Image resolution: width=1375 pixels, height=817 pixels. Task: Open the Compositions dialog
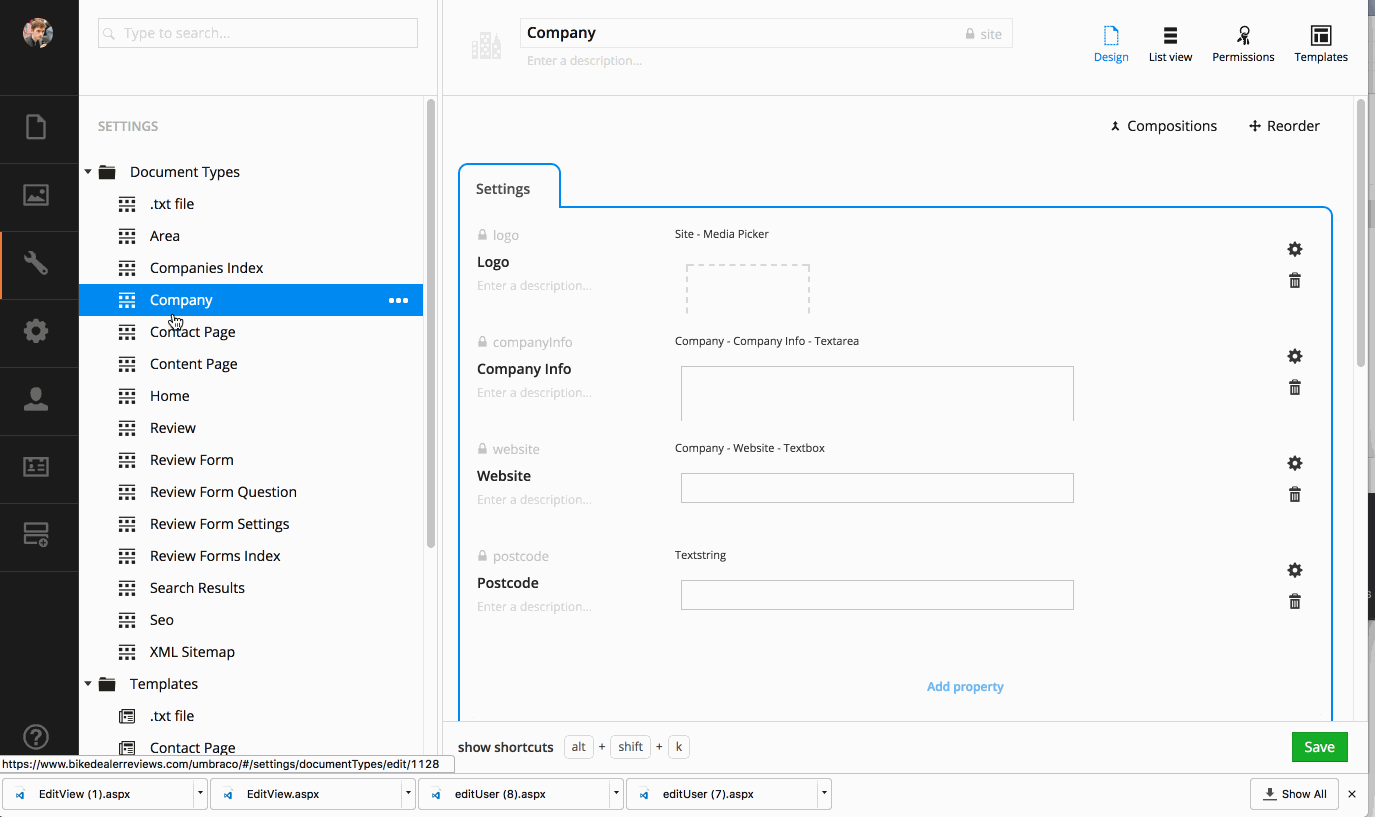pyautogui.click(x=1163, y=126)
